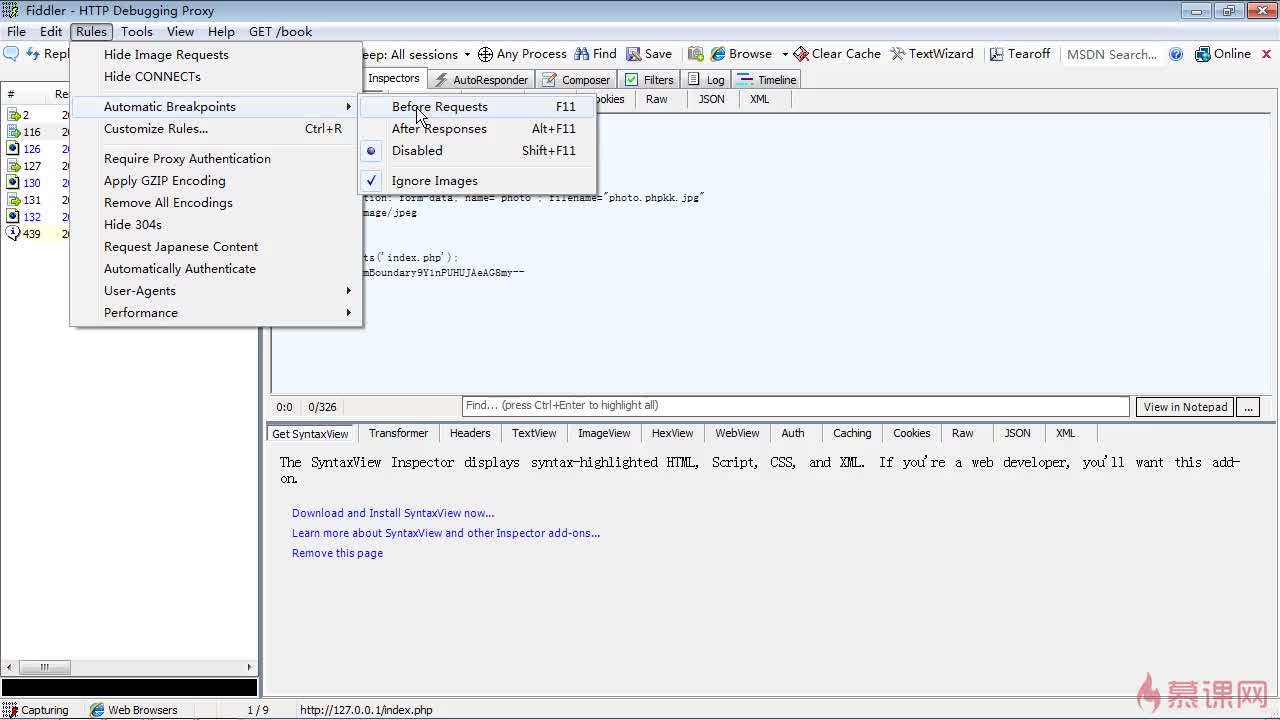
Task: Enable Request Japanese Content
Action: pyautogui.click(x=216, y=246)
